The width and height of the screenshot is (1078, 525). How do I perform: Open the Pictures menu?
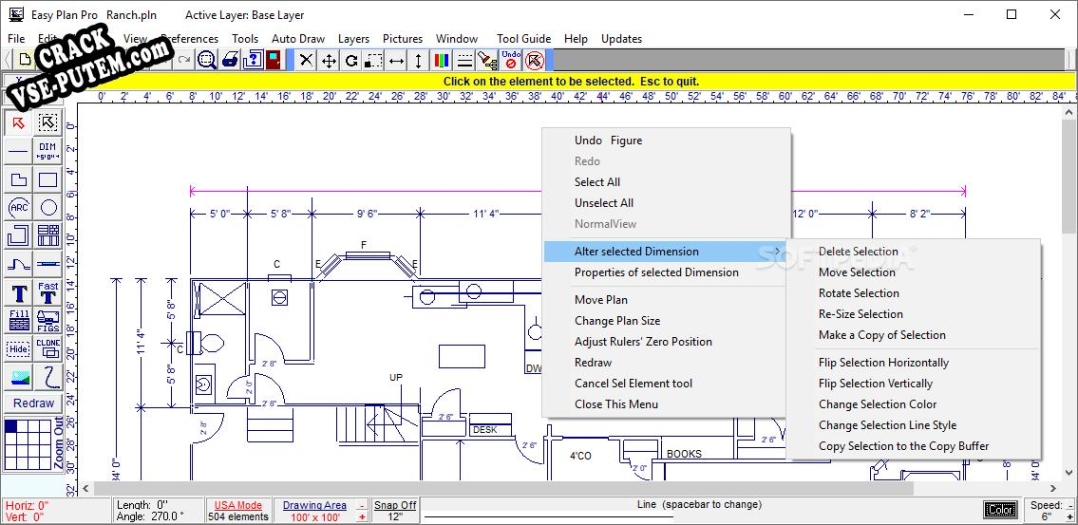coord(403,38)
